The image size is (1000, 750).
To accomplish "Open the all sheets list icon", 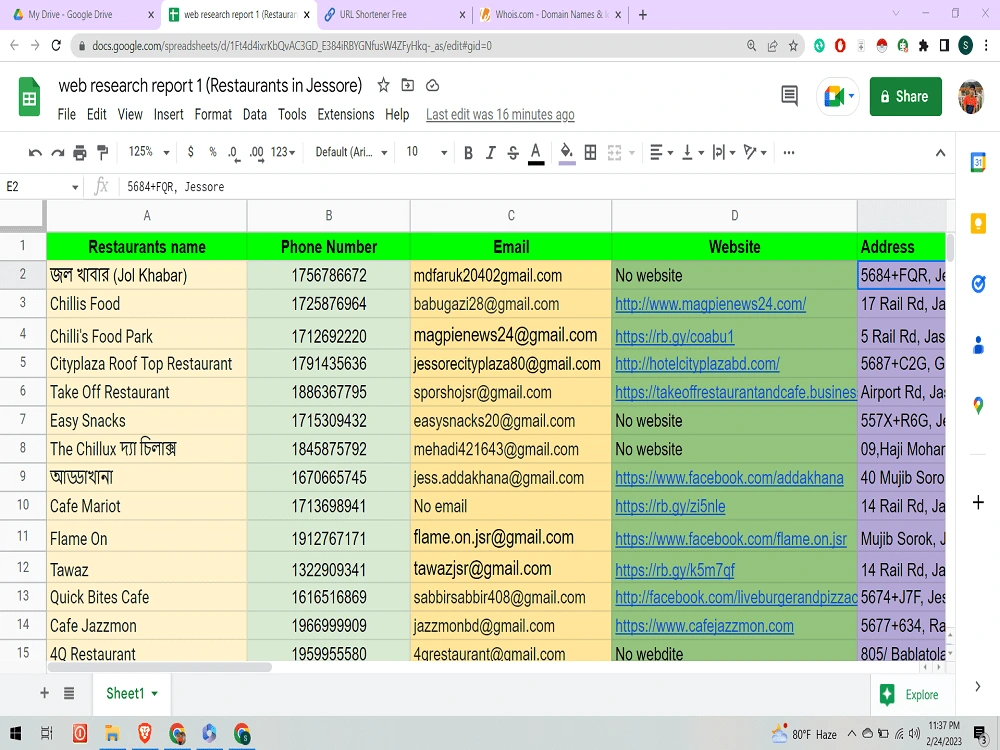I will pos(69,693).
